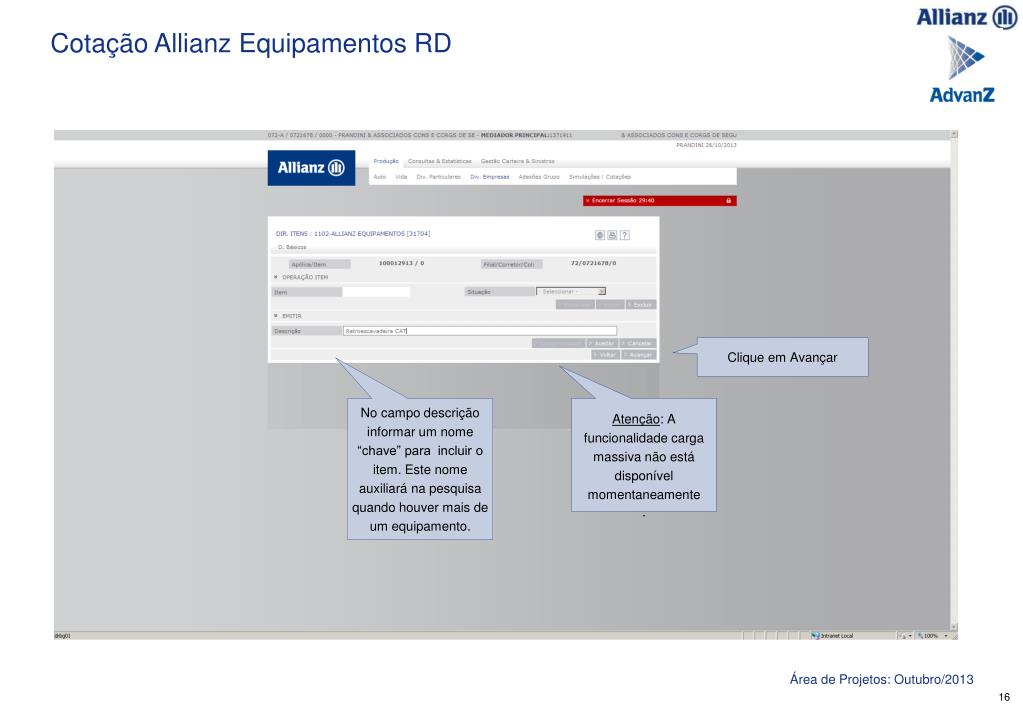Click the Excluir button
The image size is (1023, 708).
point(641,305)
